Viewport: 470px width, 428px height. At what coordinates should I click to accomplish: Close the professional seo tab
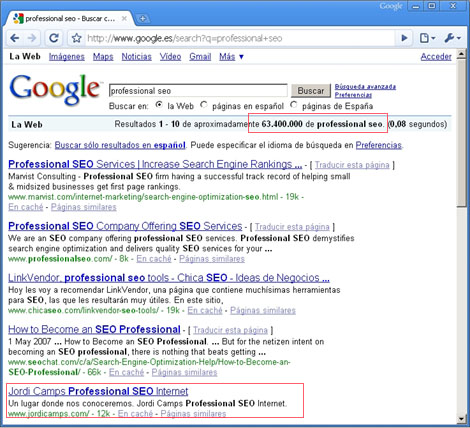click(124, 19)
